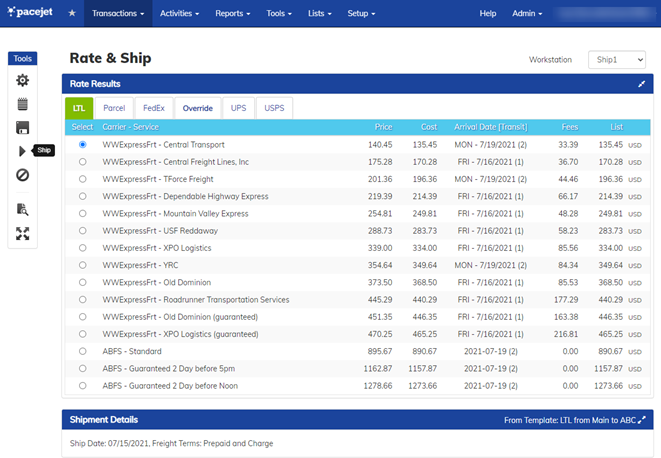Choose Mountain Valley Express rate
The height and width of the screenshot is (458, 661).
point(83,213)
